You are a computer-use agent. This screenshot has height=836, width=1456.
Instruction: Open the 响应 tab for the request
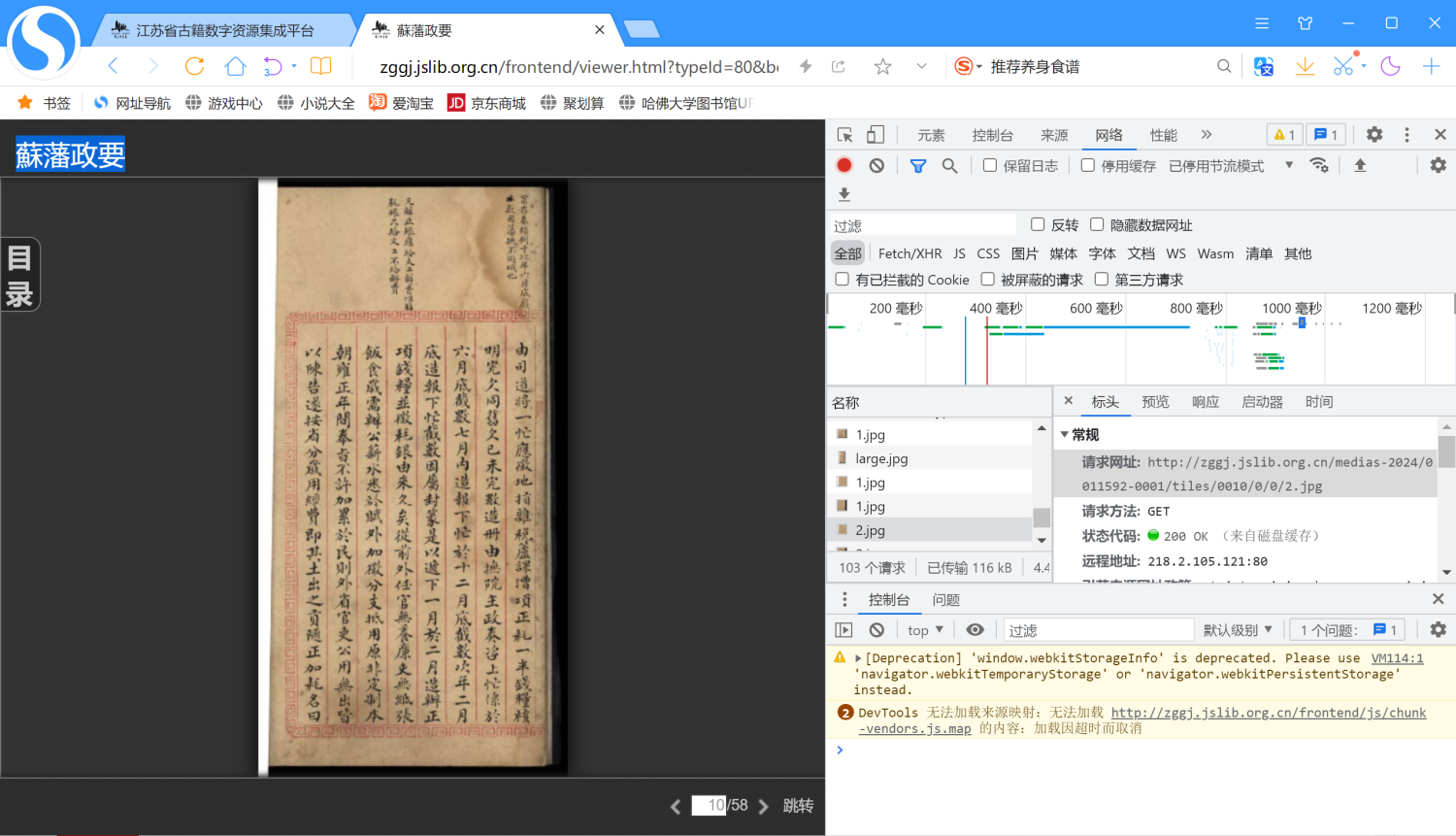[x=1206, y=402]
